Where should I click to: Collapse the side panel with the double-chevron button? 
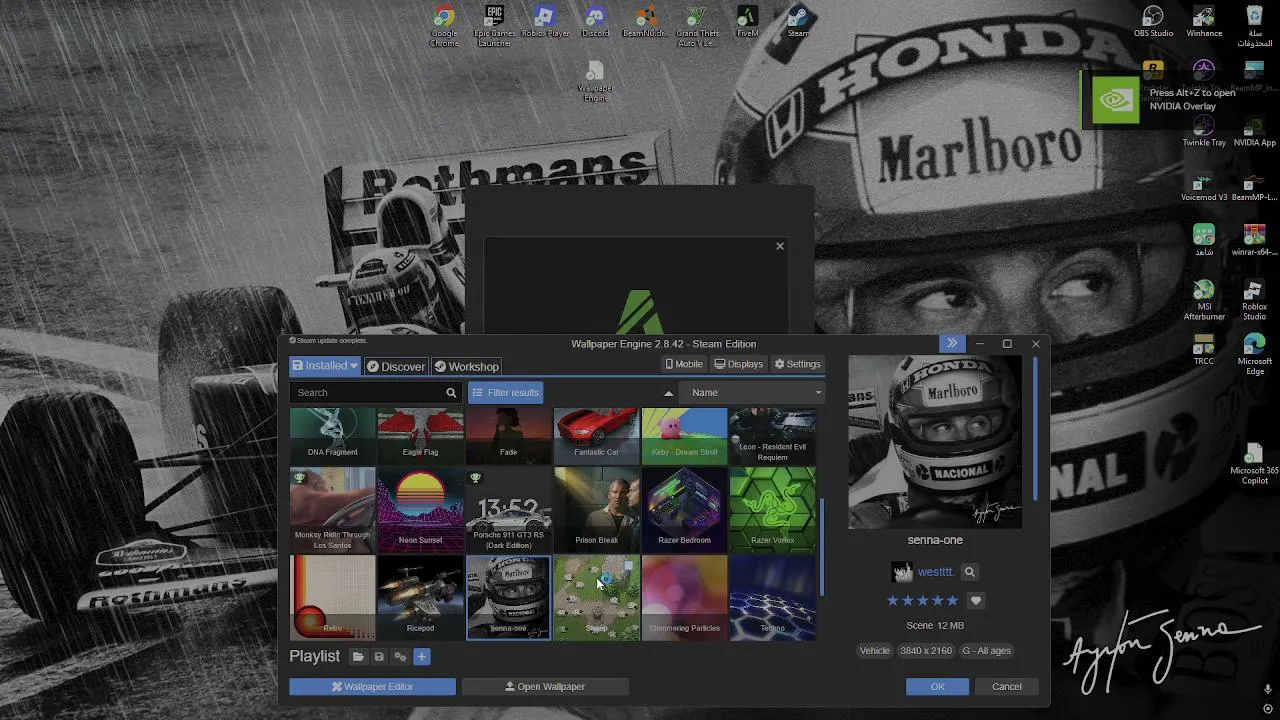coord(952,344)
